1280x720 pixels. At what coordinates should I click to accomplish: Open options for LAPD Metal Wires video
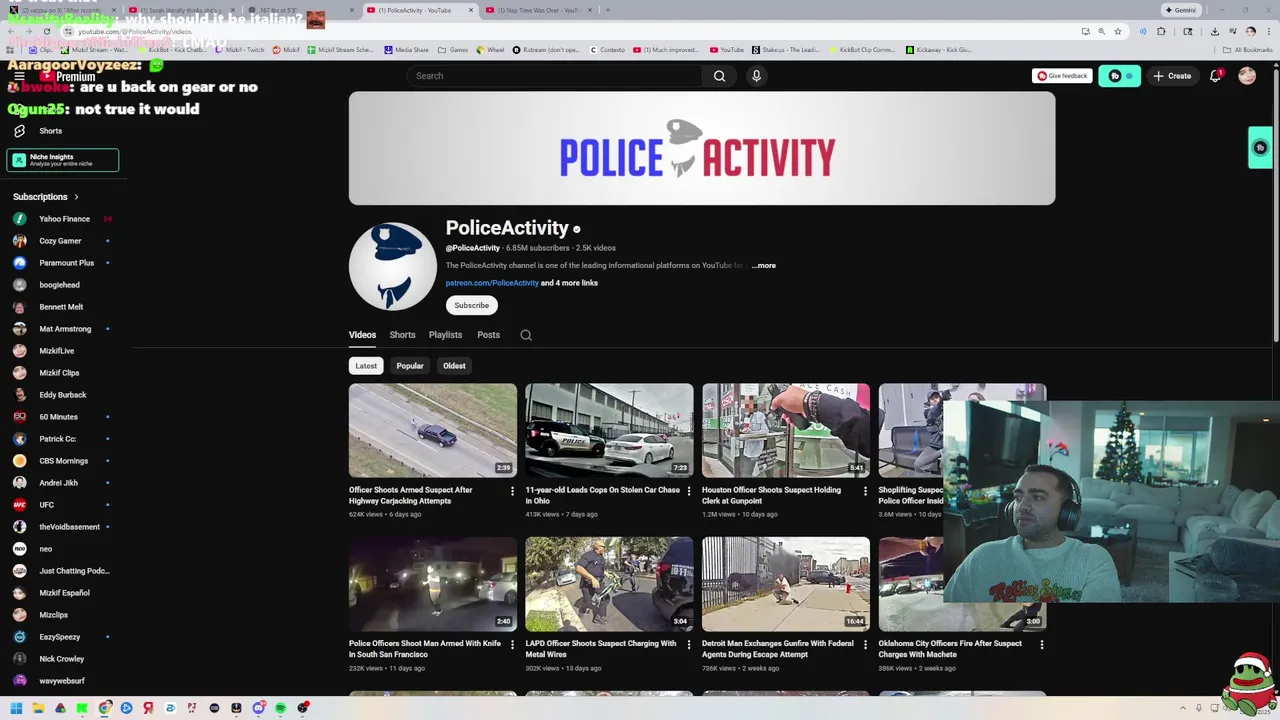(688, 645)
